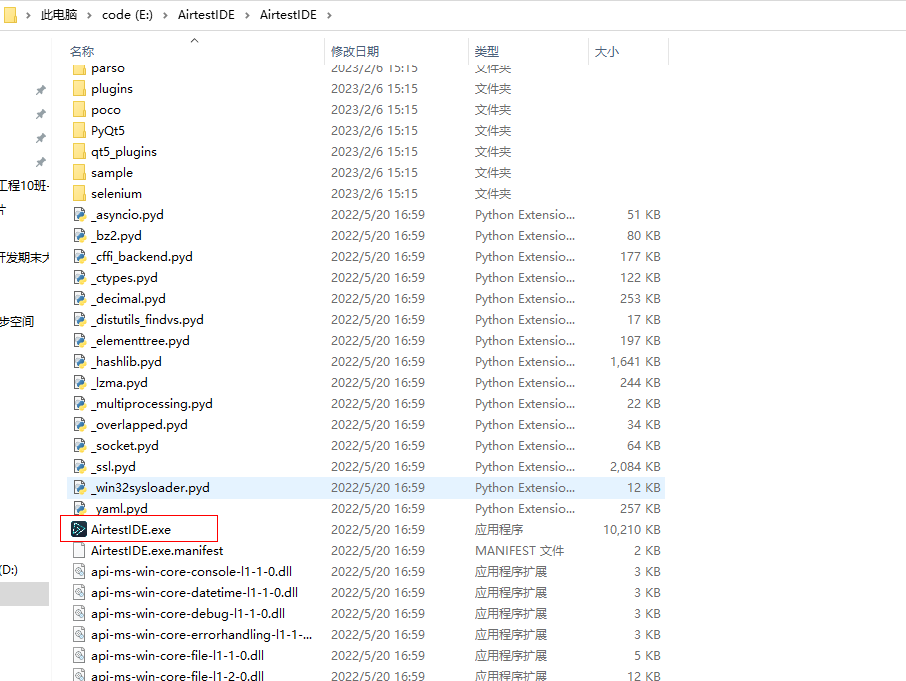The height and width of the screenshot is (681, 906).
Task: Click the 10,210 KB size value
Action: point(632,530)
